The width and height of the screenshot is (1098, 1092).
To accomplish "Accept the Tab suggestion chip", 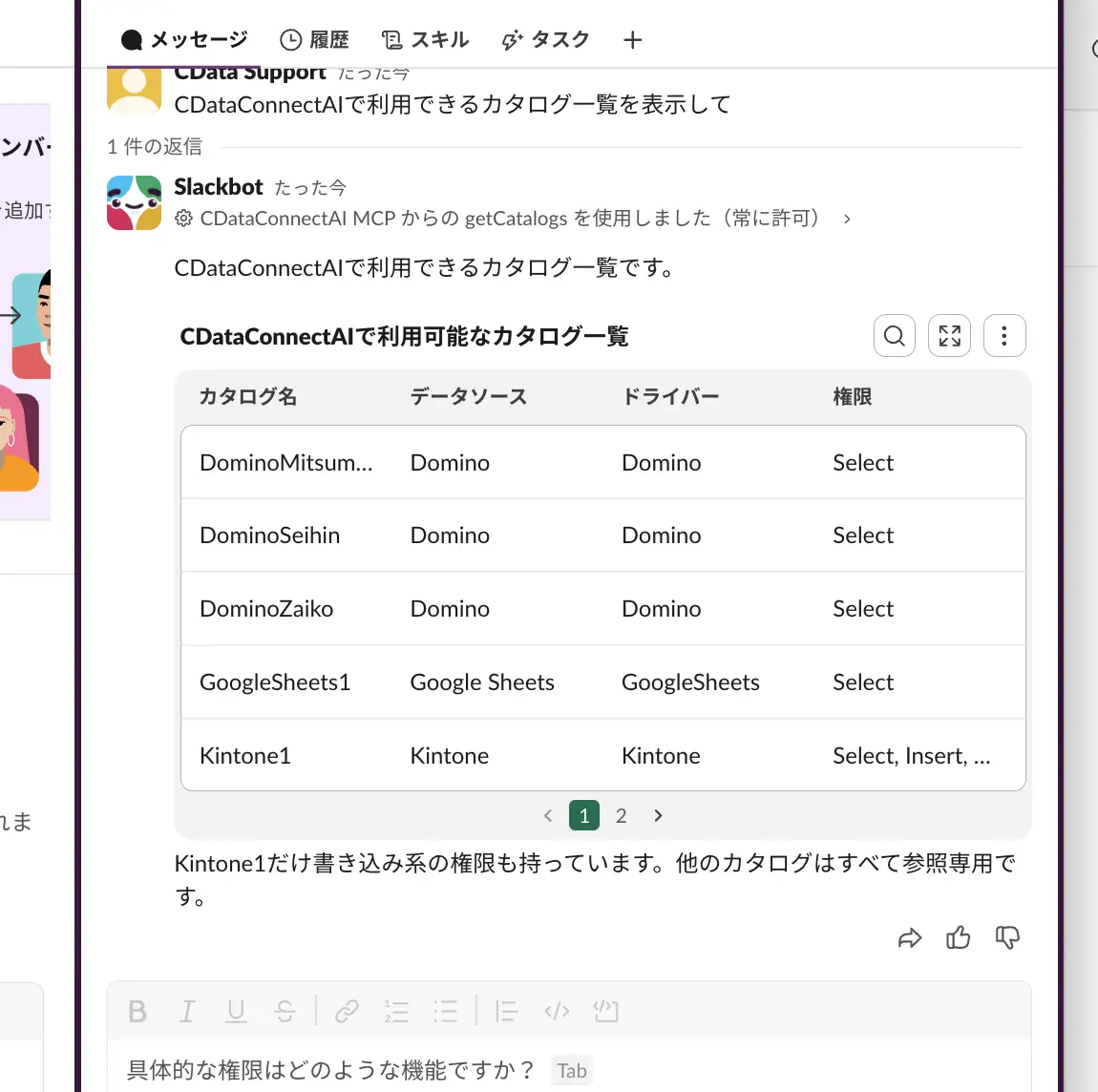I will 572,1070.
